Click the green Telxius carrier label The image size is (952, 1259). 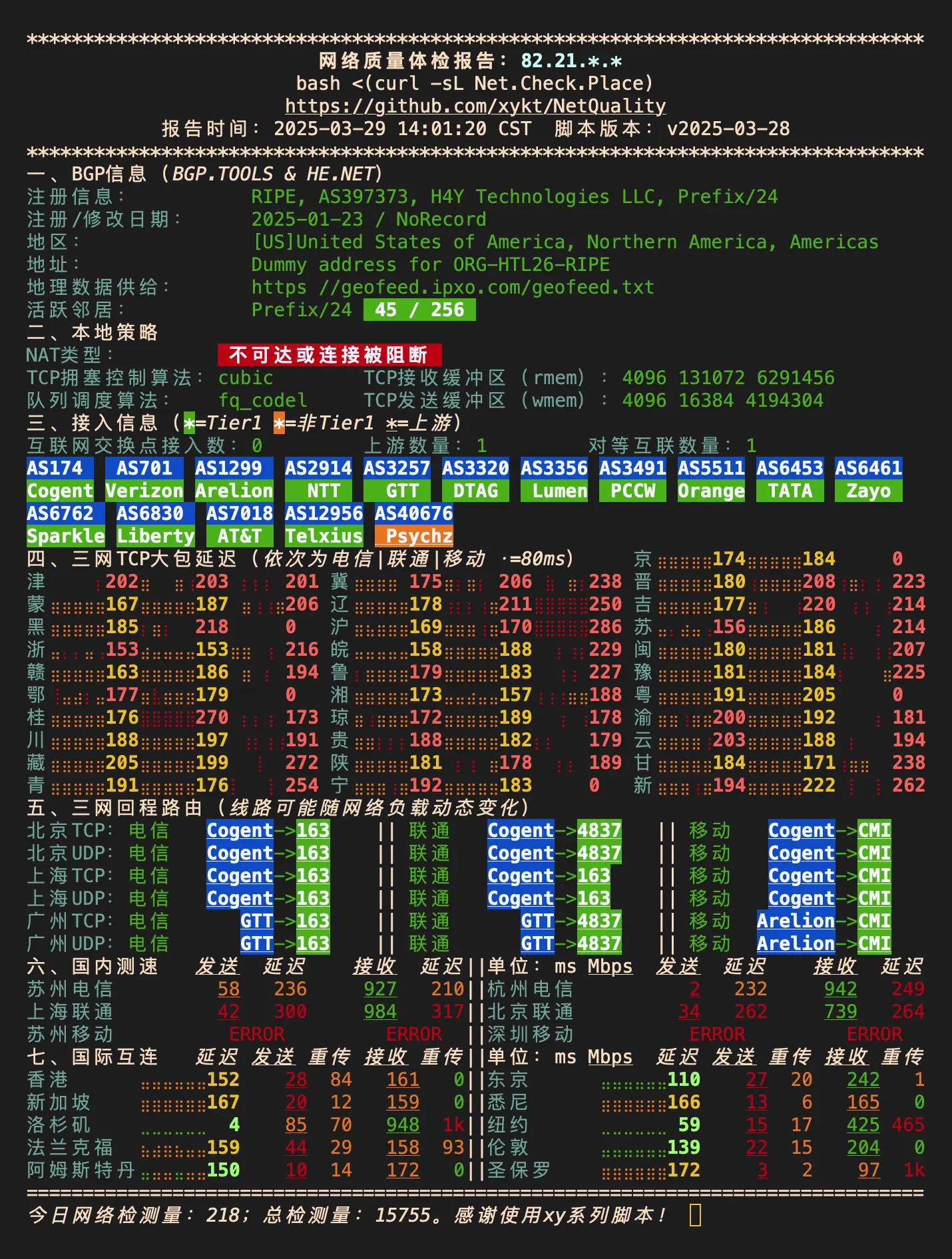point(324,536)
